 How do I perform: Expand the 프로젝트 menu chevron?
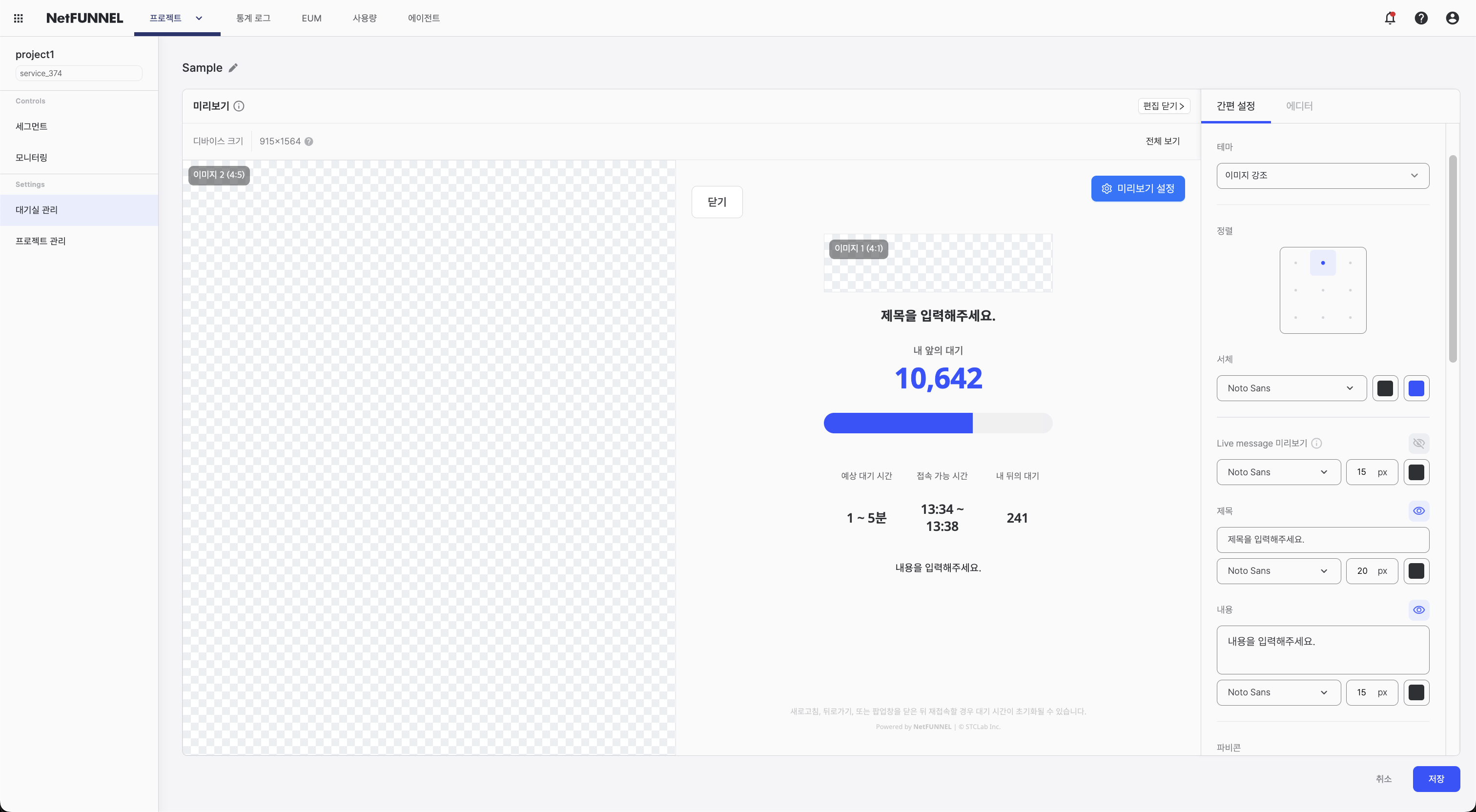(199, 19)
